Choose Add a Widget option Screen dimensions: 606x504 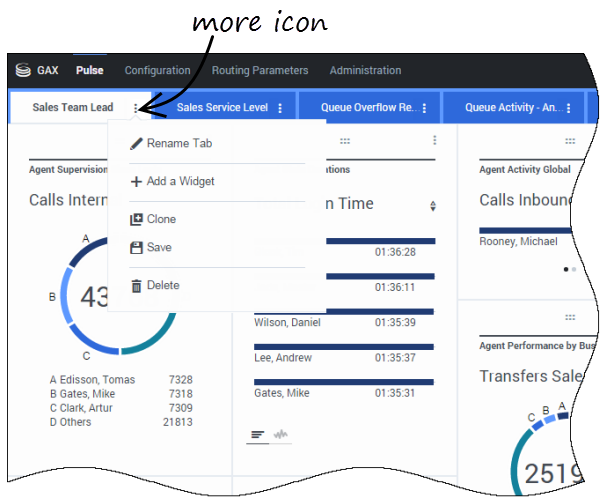pyautogui.click(x=217, y=181)
